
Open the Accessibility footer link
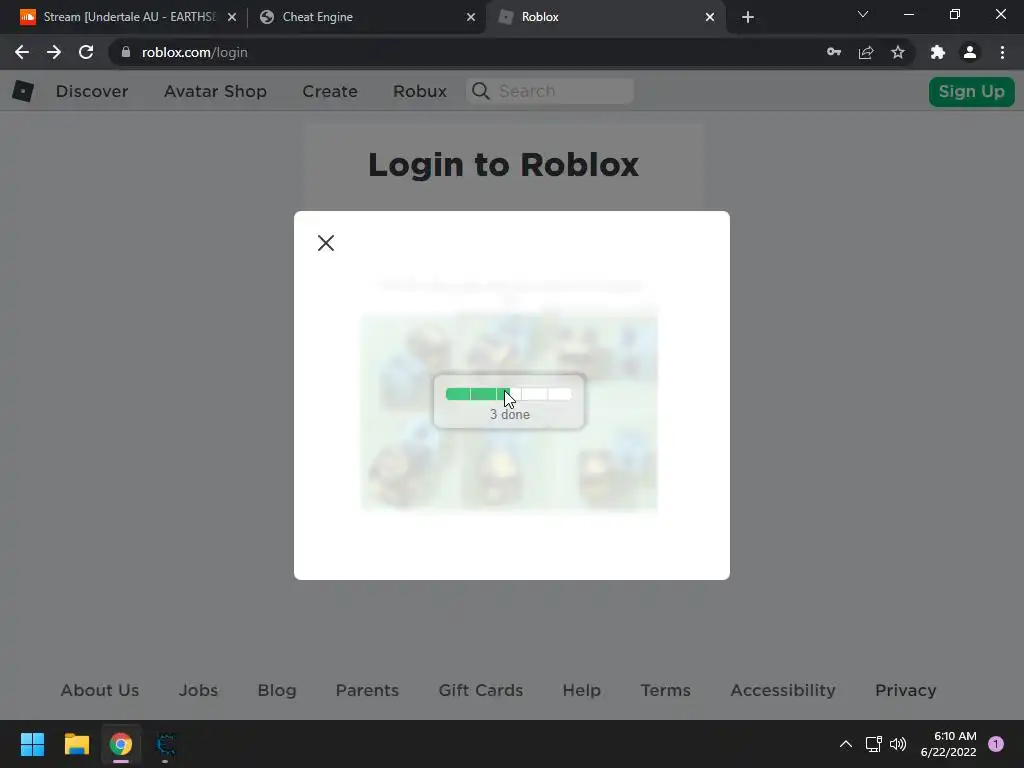tap(783, 690)
